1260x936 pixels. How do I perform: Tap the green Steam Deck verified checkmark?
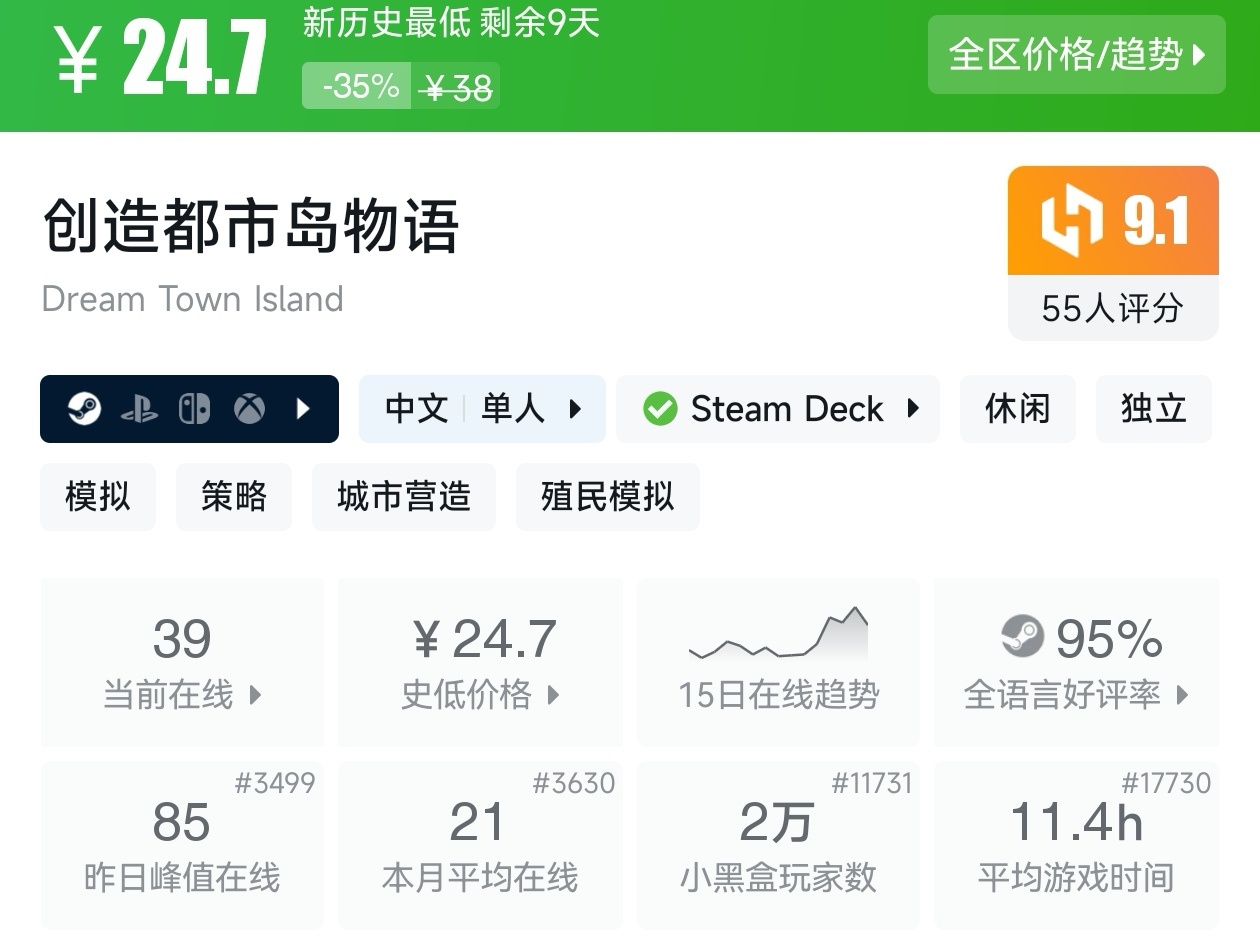[660, 409]
